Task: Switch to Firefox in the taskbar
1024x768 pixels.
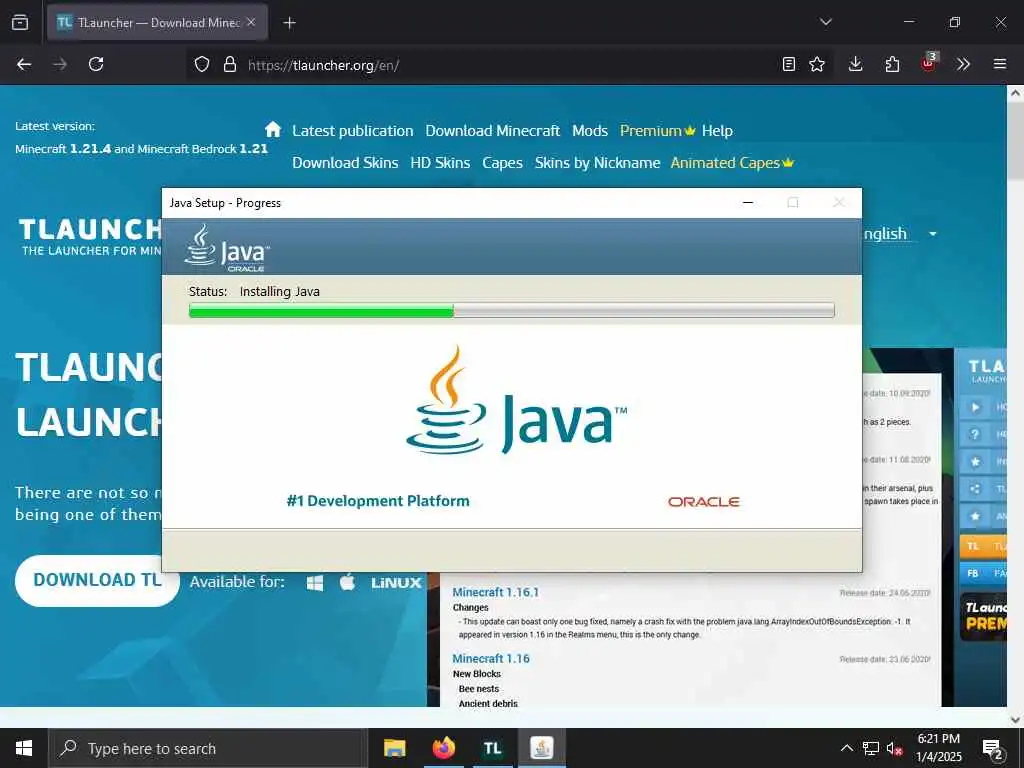Action: coord(443,748)
